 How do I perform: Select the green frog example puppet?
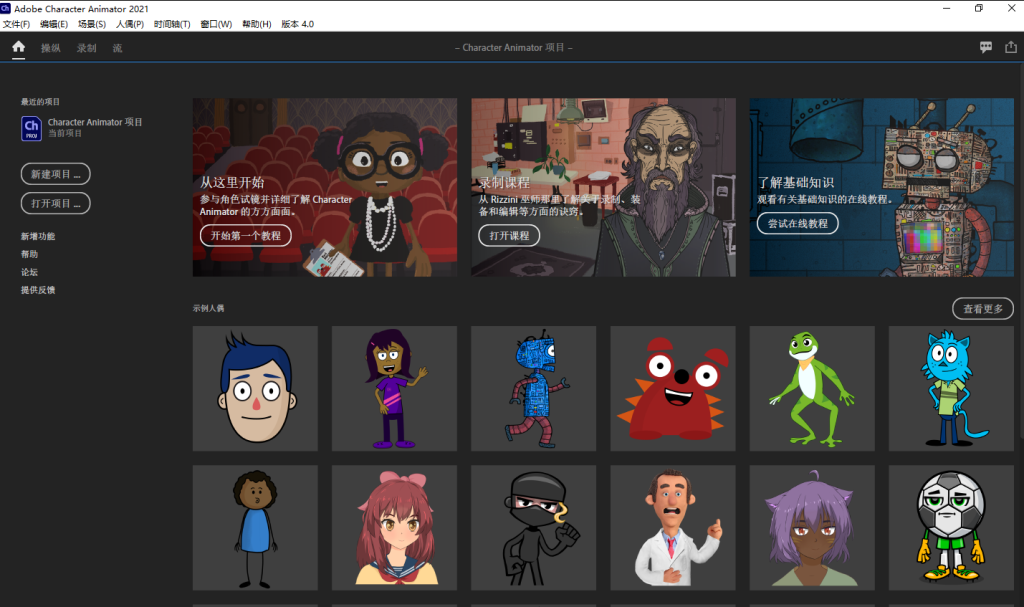[812, 388]
